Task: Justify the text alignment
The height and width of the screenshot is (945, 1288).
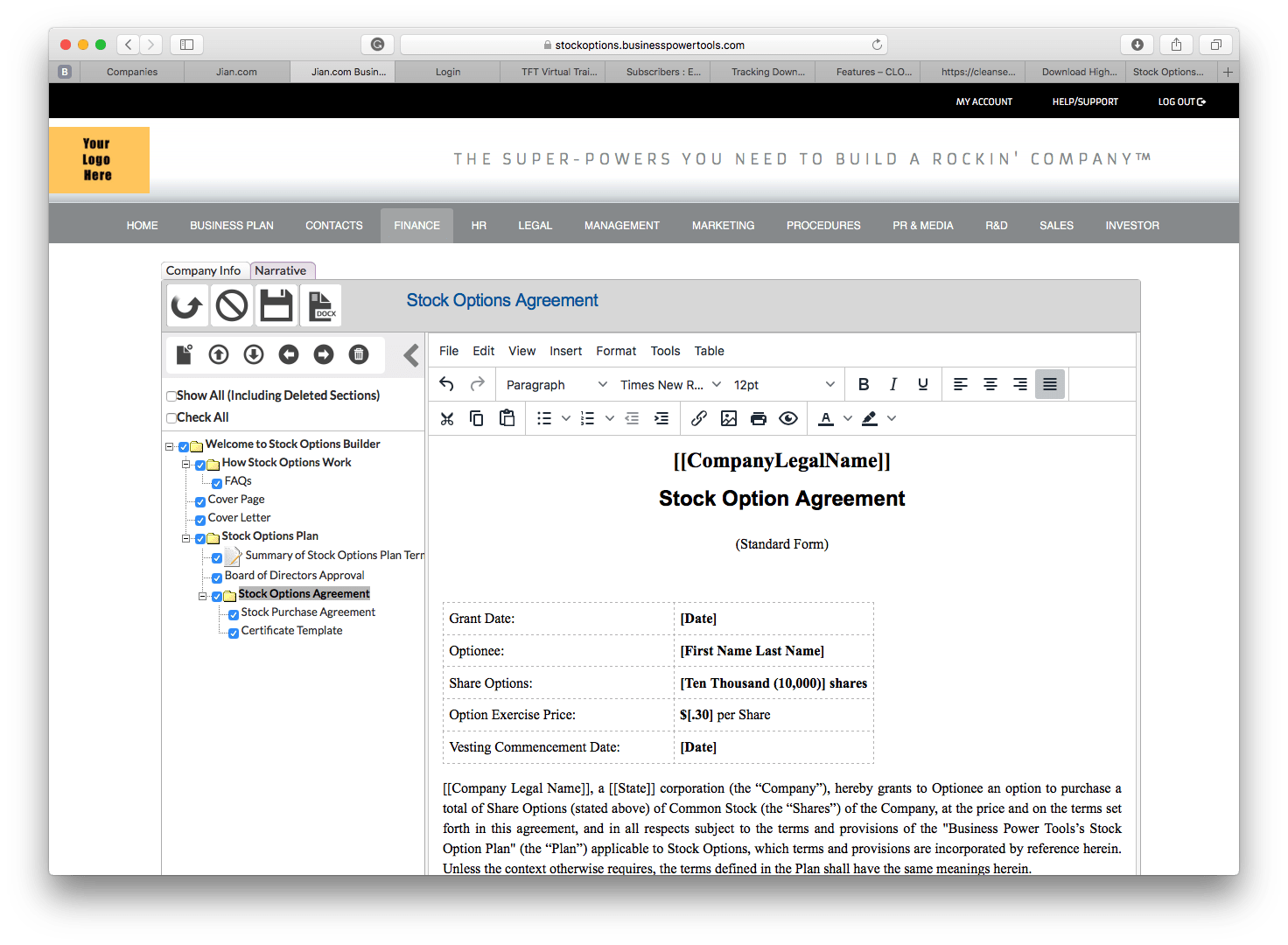Action: [1050, 384]
